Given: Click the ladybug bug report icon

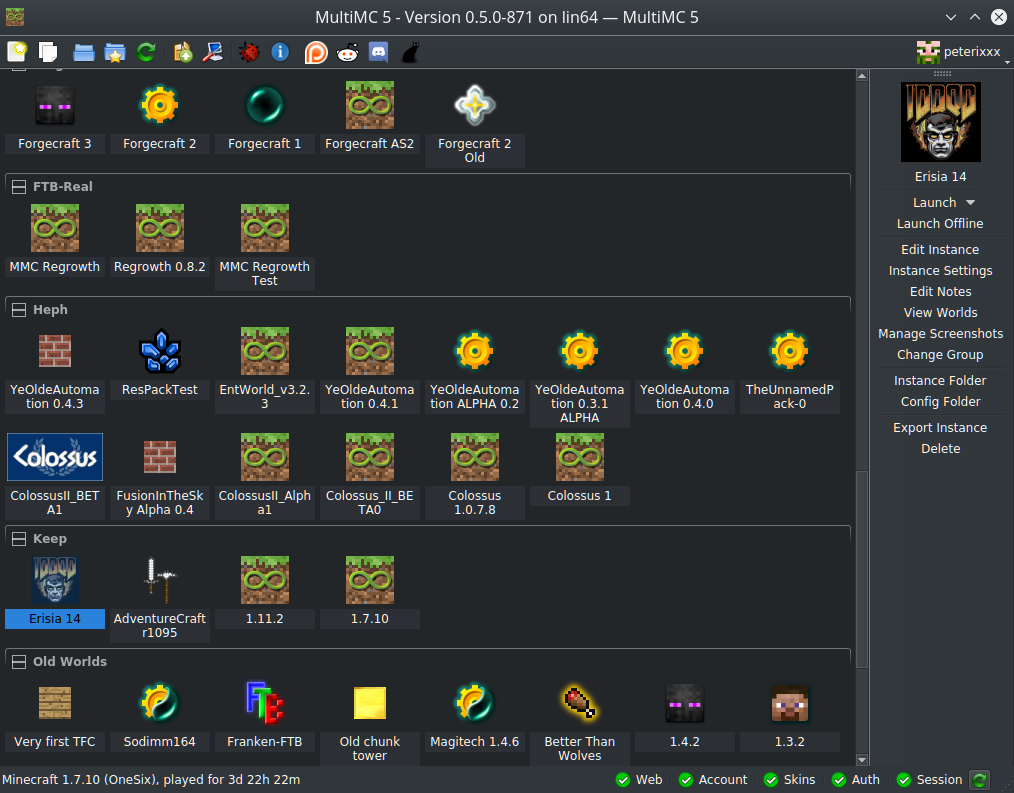Looking at the screenshot, I should pyautogui.click(x=249, y=52).
